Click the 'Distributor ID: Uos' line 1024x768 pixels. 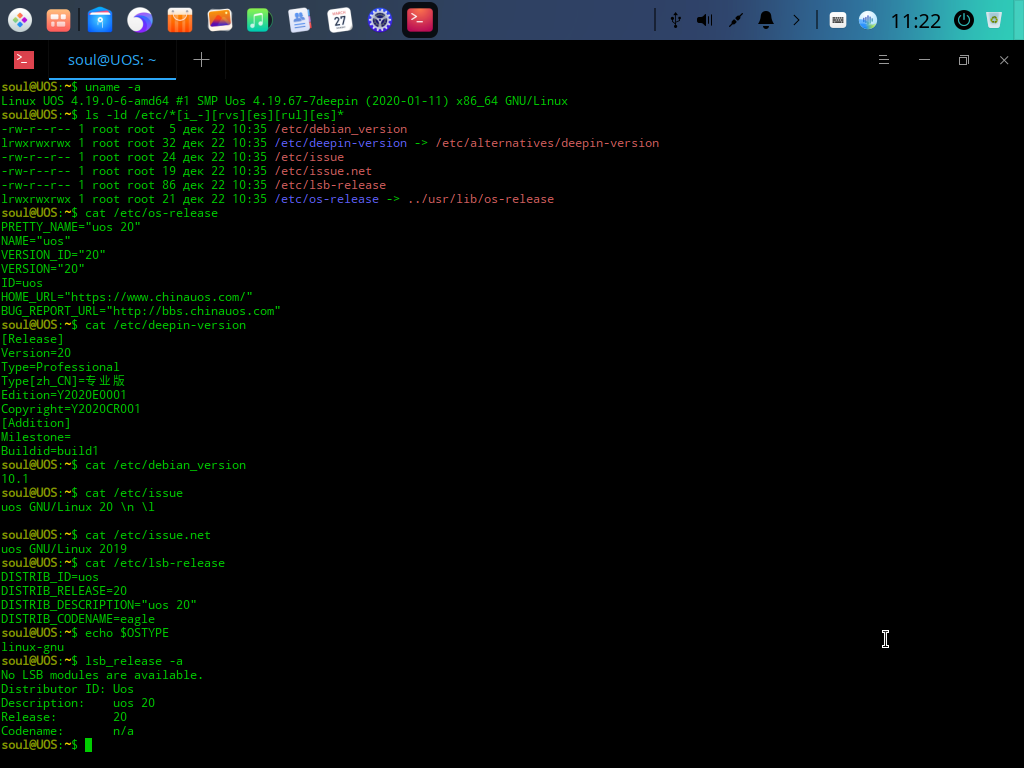point(67,690)
